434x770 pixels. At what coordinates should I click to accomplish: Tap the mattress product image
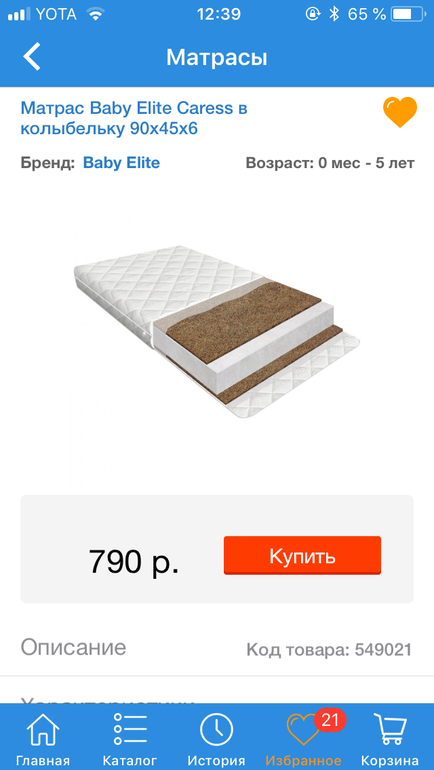[x=217, y=333]
